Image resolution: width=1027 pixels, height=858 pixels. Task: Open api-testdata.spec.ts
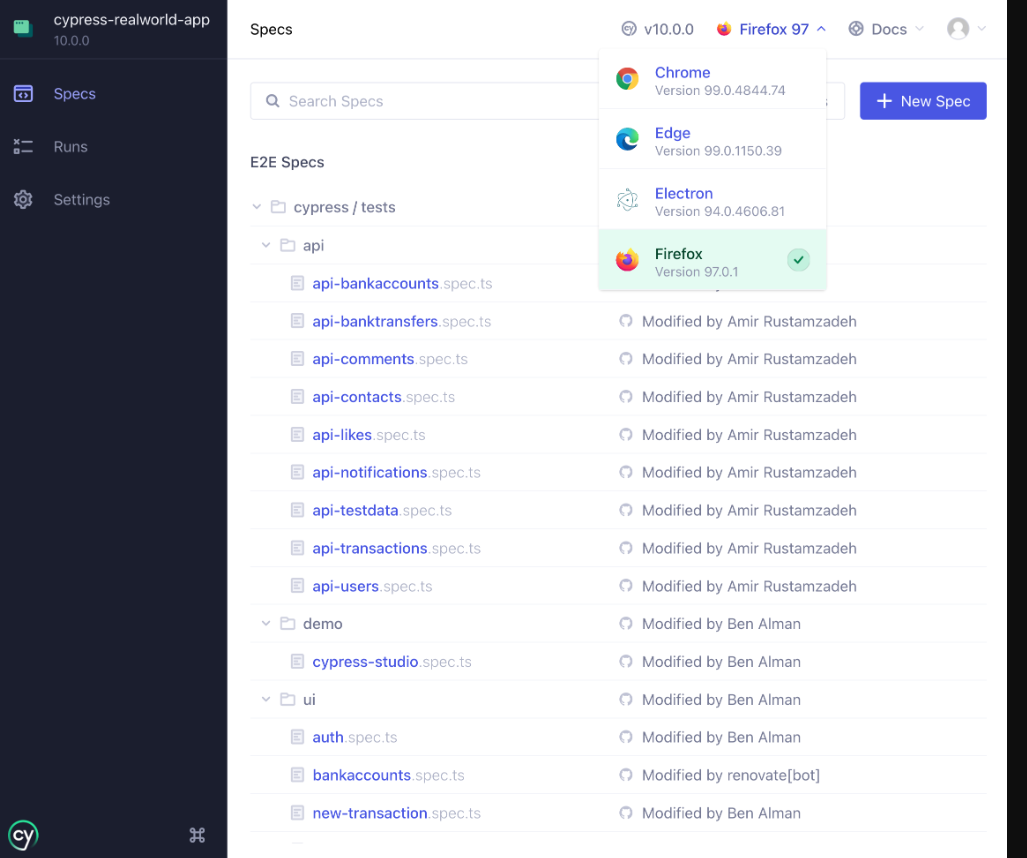click(382, 510)
